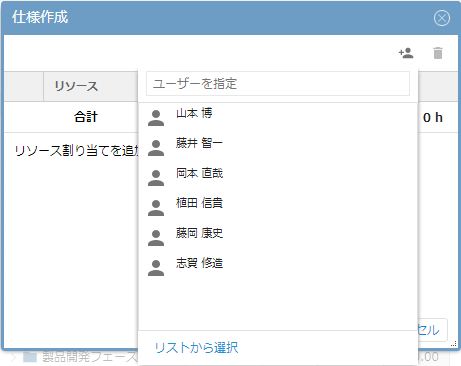Focus the ユーザーを指定 search field
Screen dimensions: 461x366
coord(278,84)
